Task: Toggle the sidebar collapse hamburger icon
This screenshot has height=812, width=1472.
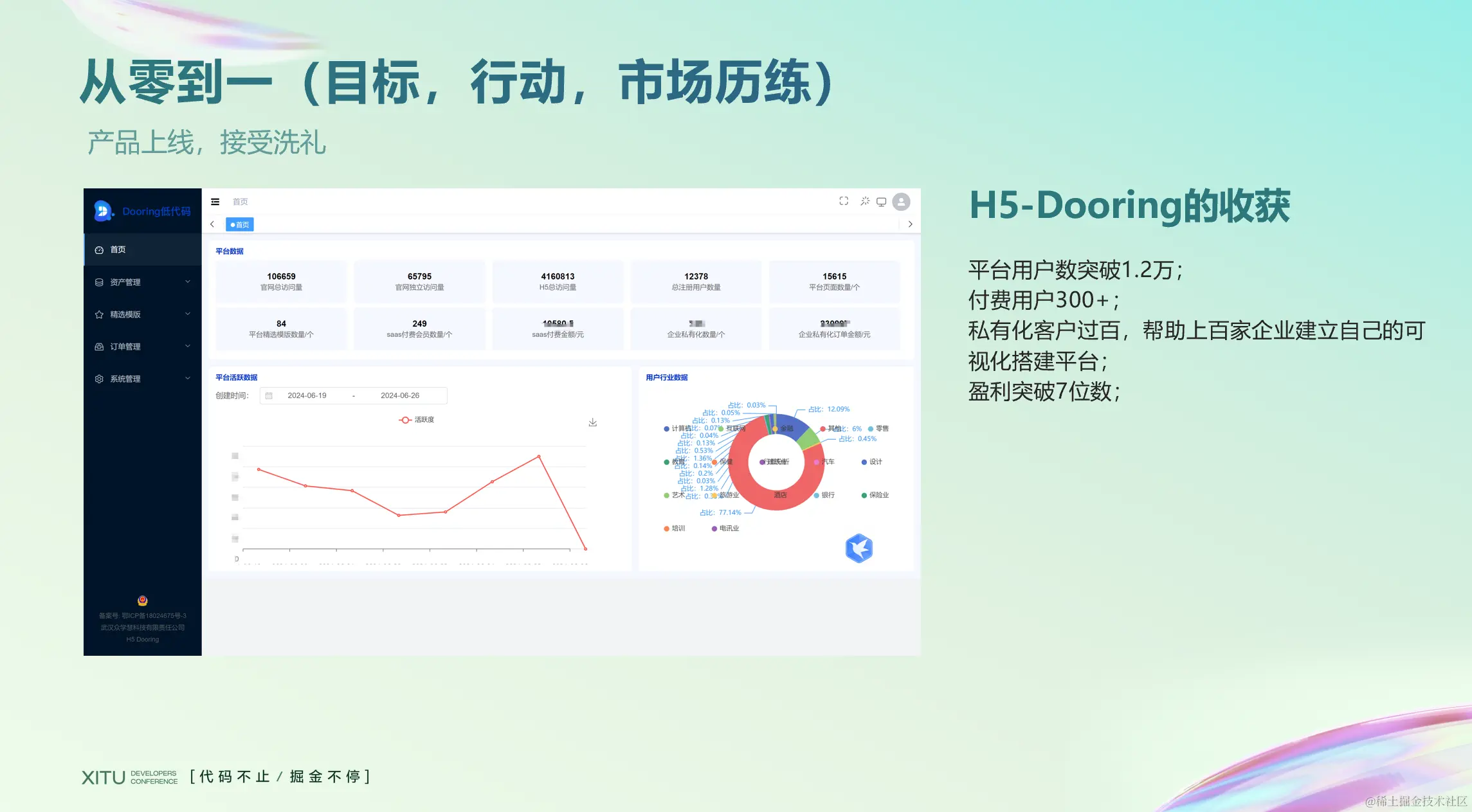Action: point(215,202)
